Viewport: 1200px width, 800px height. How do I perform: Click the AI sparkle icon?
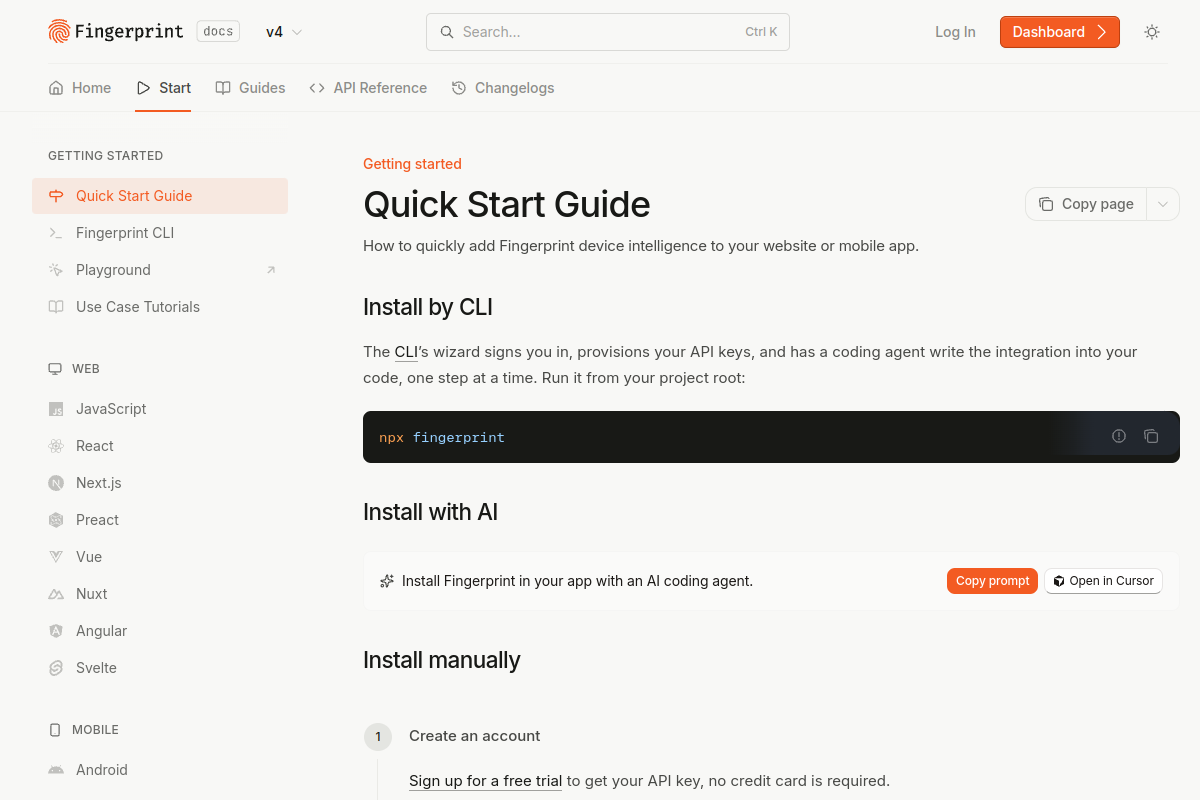[387, 581]
